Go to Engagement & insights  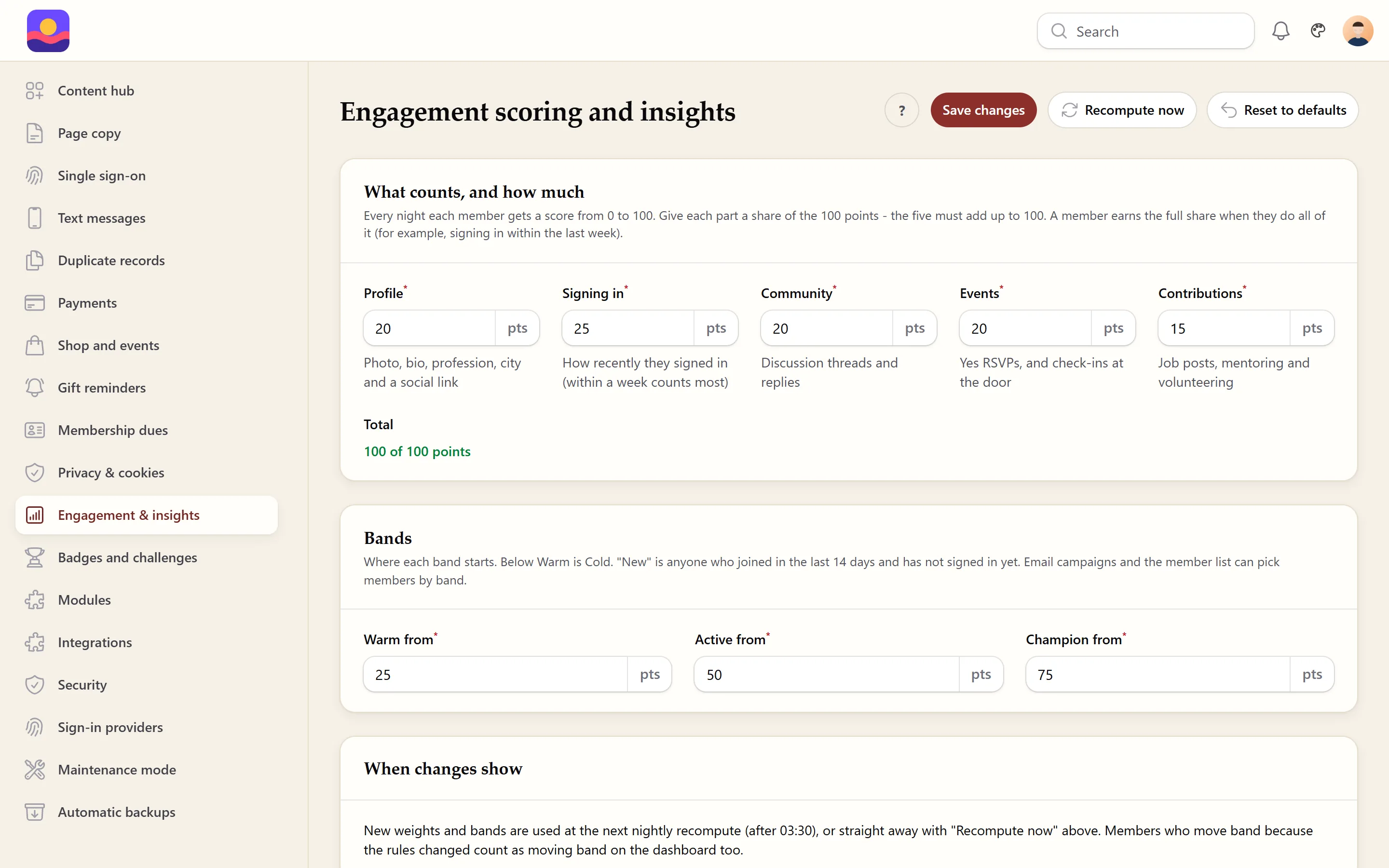pyautogui.click(x=146, y=515)
